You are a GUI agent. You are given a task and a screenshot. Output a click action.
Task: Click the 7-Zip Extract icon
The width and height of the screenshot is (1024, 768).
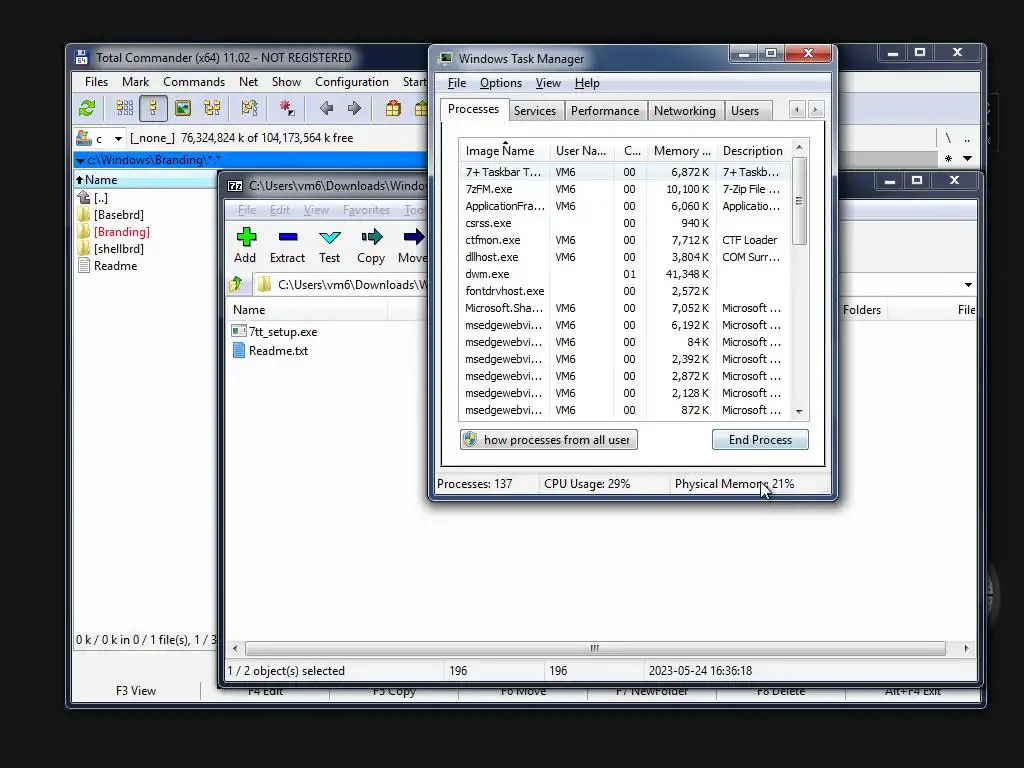coord(287,245)
